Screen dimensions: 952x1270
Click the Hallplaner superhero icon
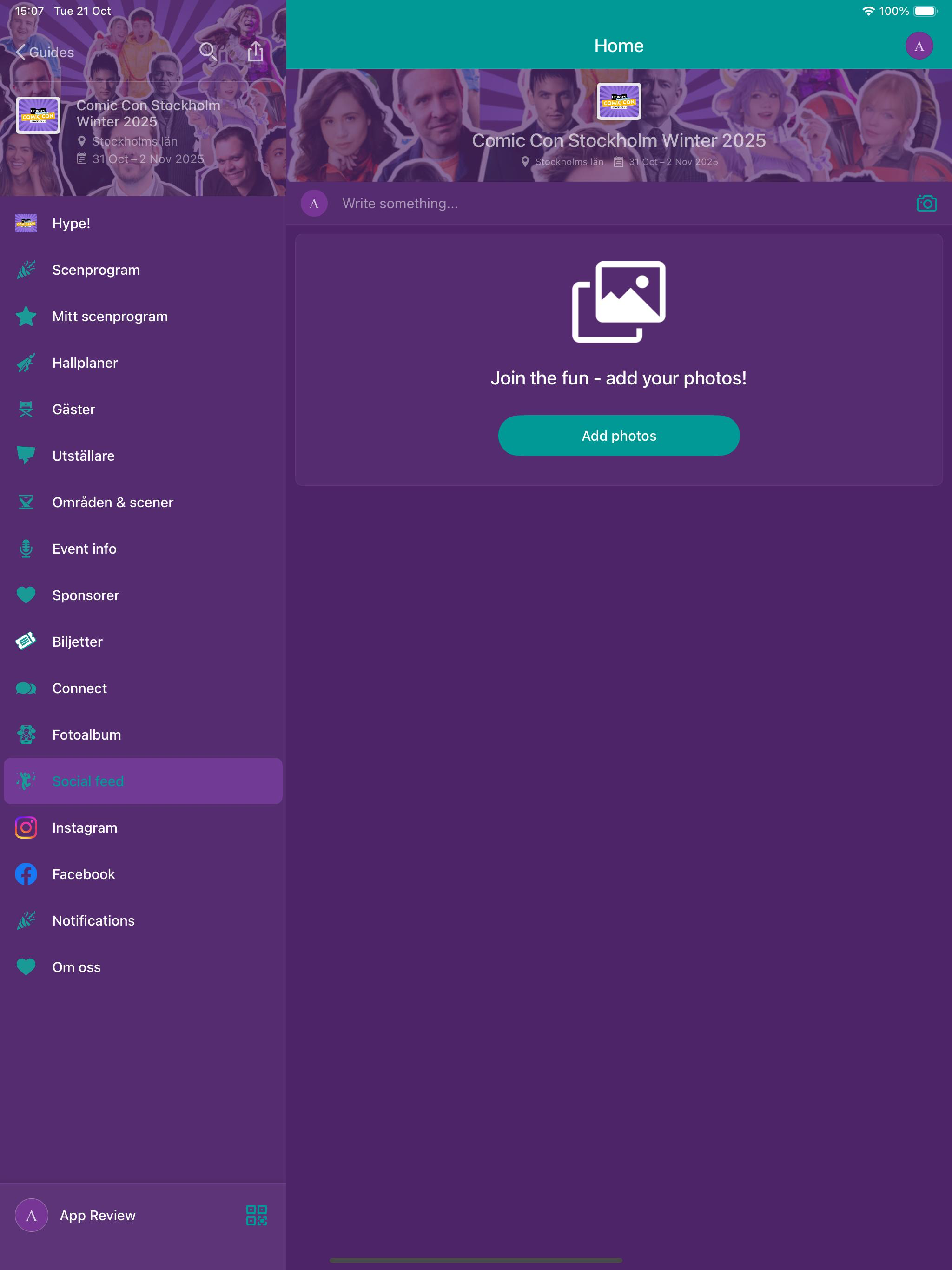(26, 363)
